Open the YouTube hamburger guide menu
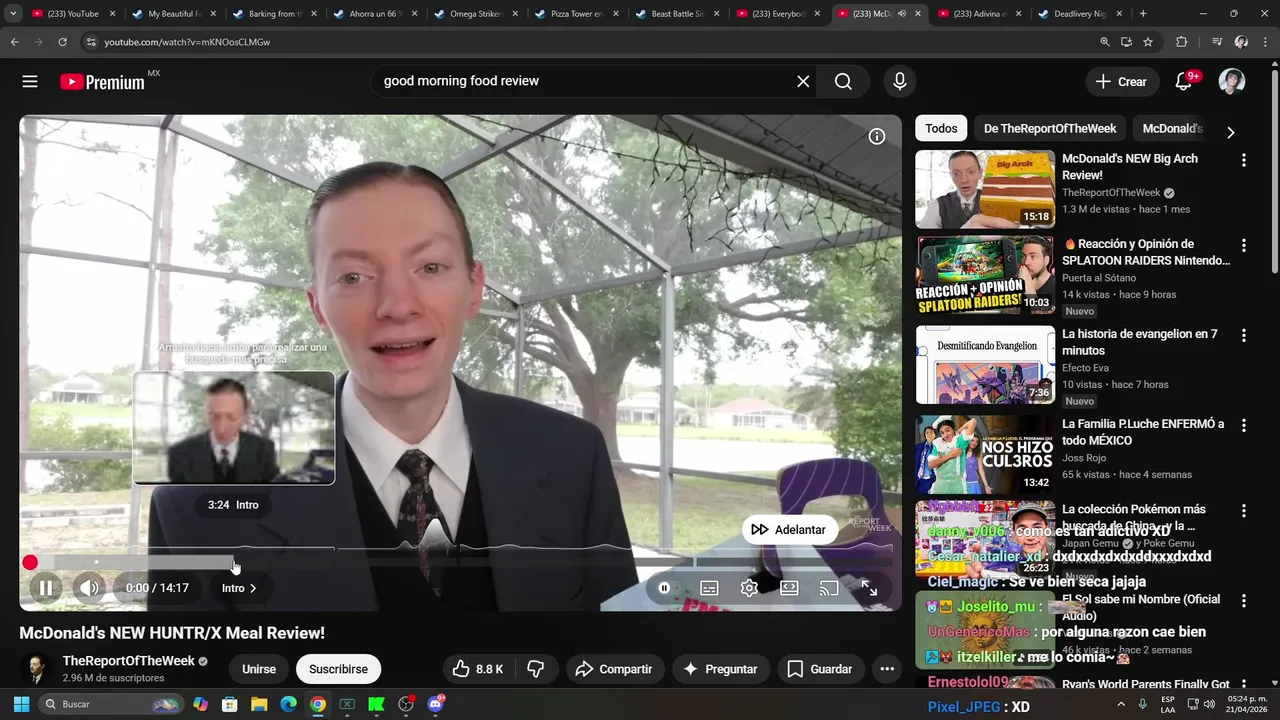The image size is (1280, 720). pos(30,82)
